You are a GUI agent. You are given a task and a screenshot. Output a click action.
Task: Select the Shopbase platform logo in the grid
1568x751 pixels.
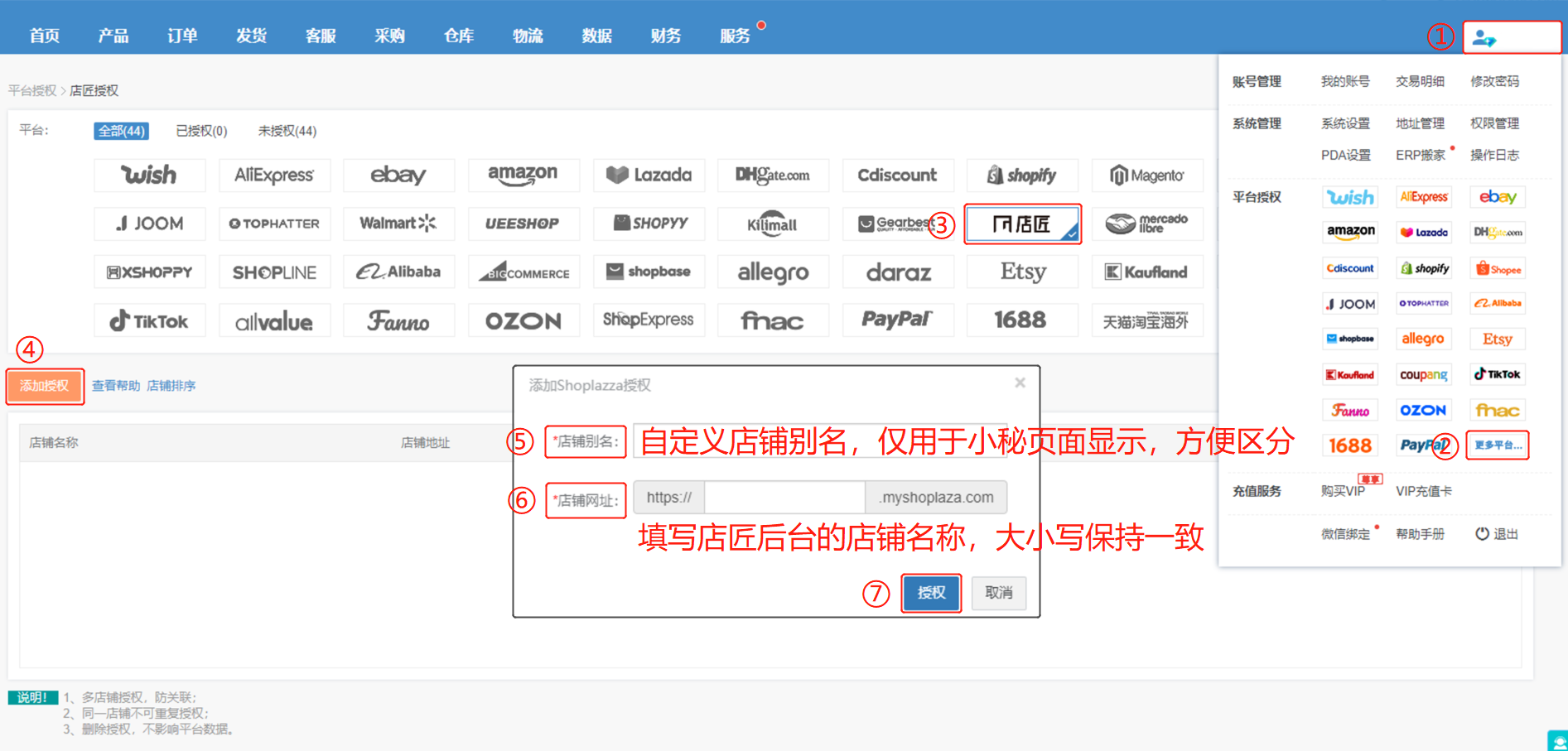pyautogui.click(x=649, y=272)
